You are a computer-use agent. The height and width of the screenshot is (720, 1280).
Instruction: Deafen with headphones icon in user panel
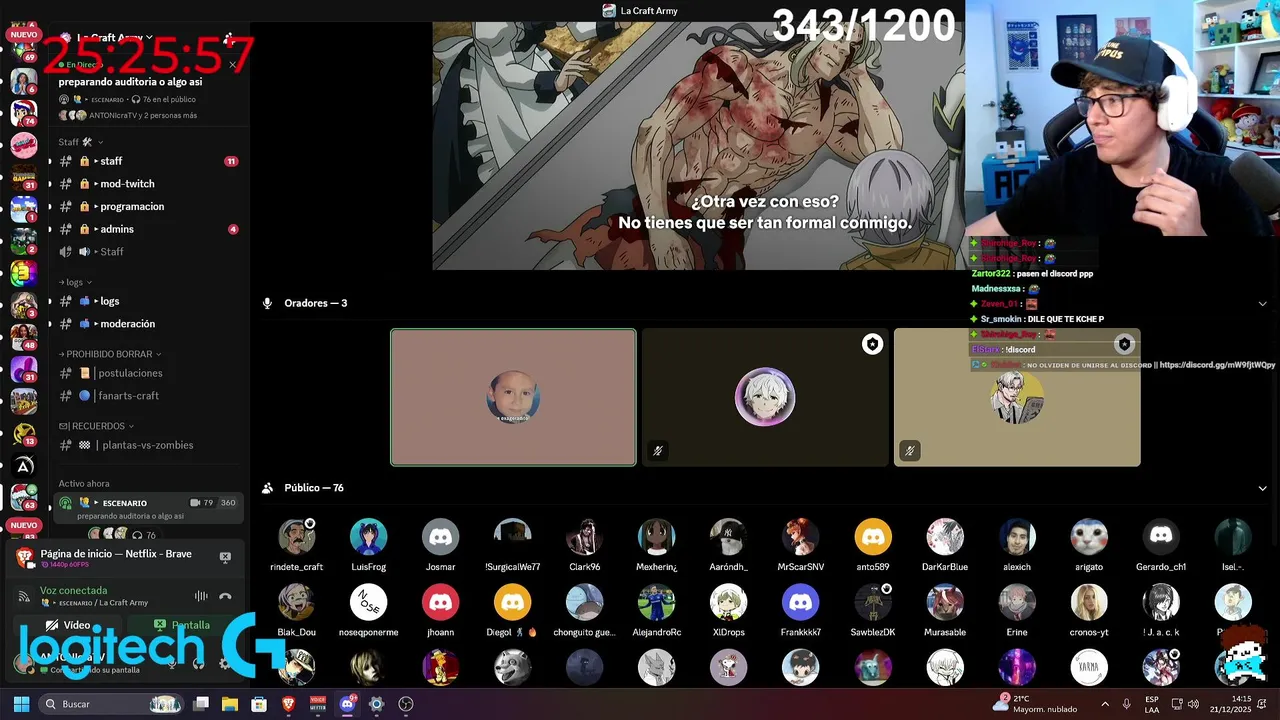click(198, 663)
